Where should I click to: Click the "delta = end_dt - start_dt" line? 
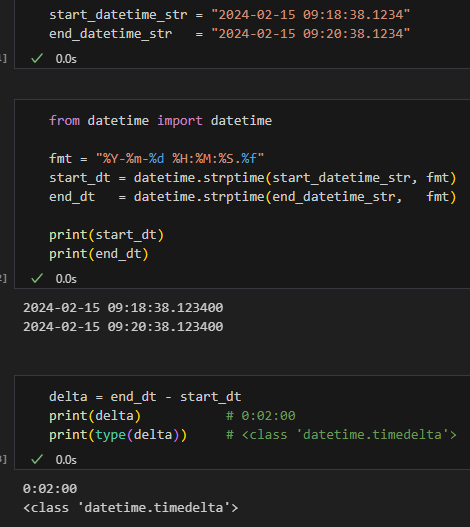[145, 397]
